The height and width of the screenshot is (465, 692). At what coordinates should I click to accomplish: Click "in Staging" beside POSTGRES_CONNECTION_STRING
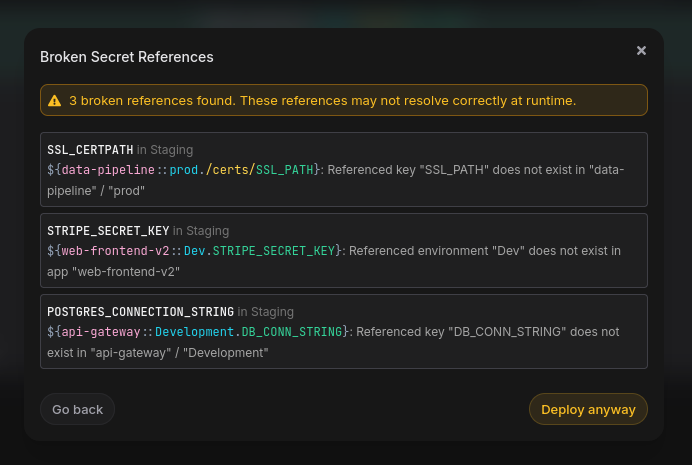(266, 312)
